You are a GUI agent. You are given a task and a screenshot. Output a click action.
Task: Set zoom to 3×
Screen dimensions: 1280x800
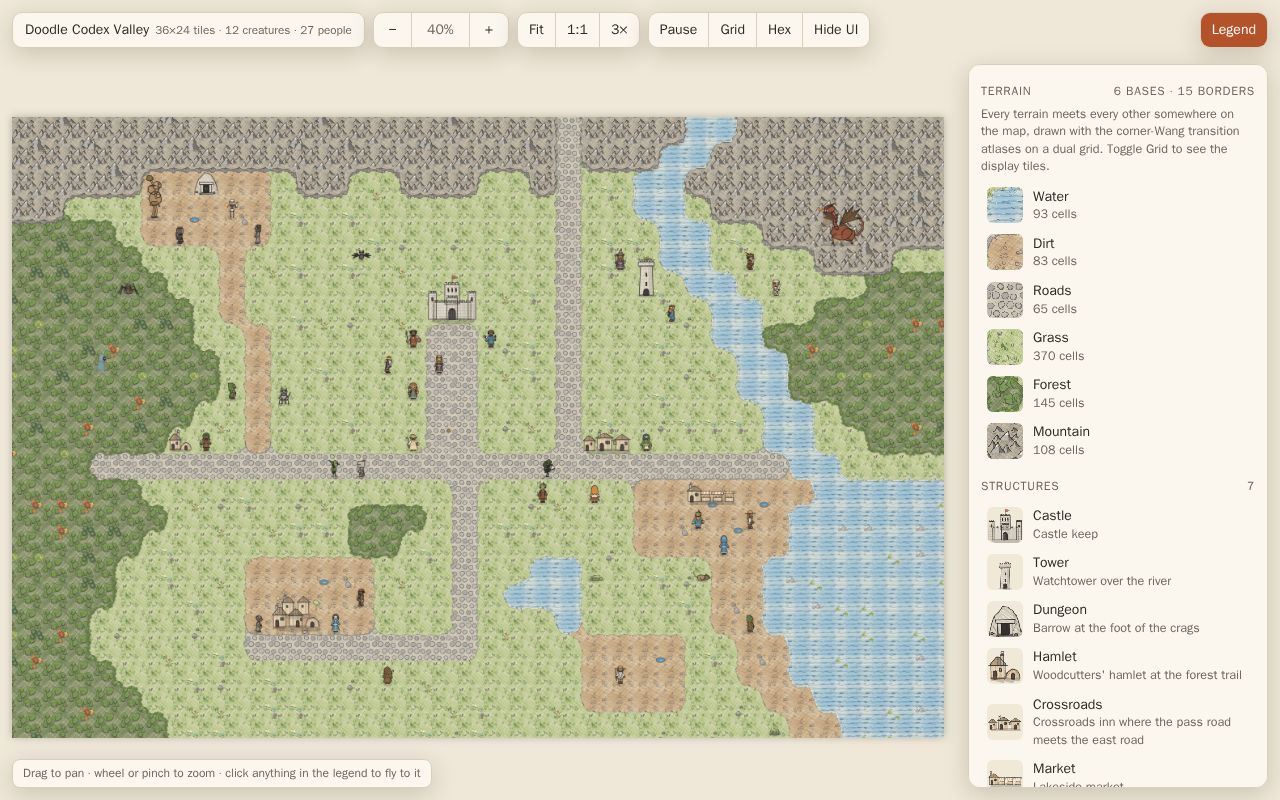[x=619, y=30]
